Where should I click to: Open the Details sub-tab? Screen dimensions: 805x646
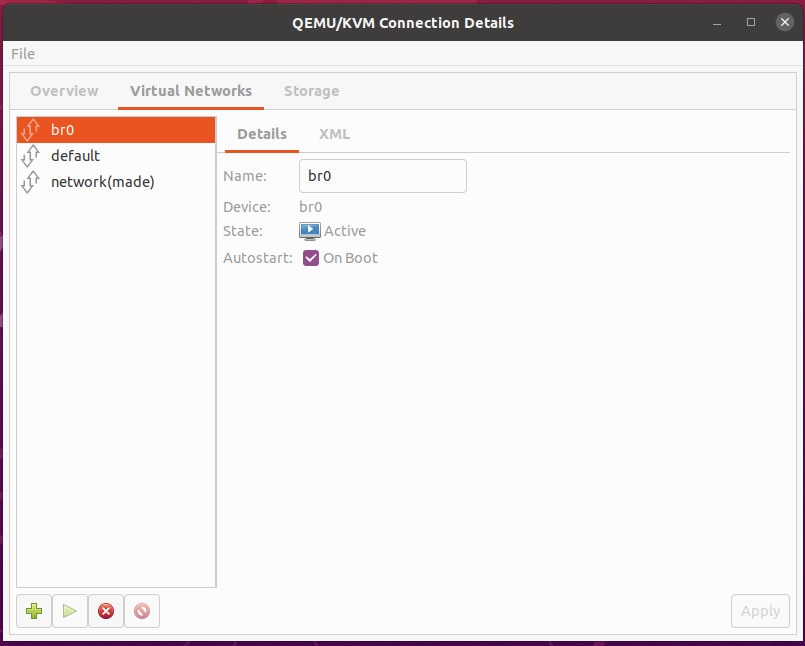point(262,134)
